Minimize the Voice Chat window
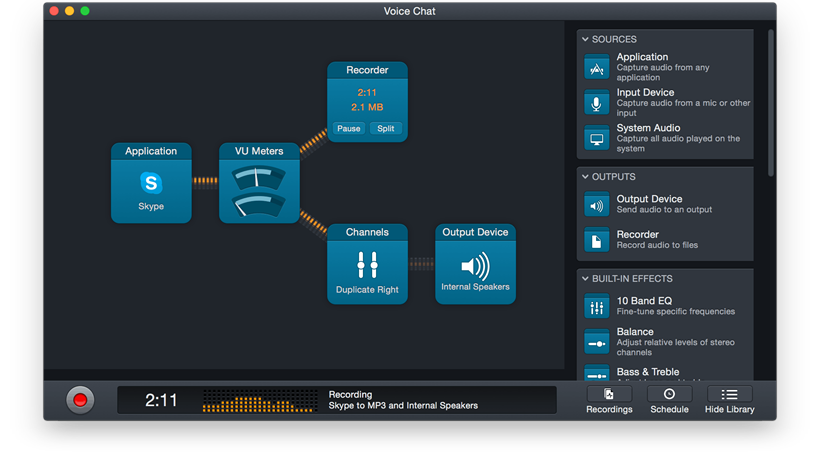This screenshot has height=454, width=820. (x=70, y=11)
